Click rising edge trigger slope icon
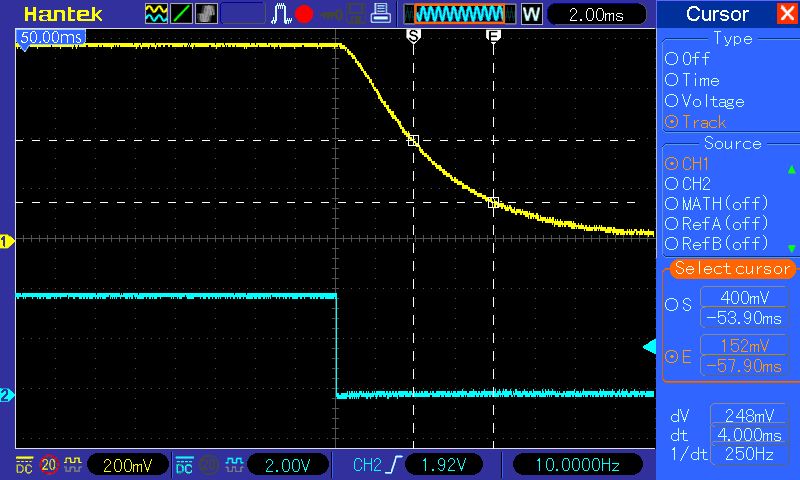Screen dimensions: 800x480 point(394,465)
